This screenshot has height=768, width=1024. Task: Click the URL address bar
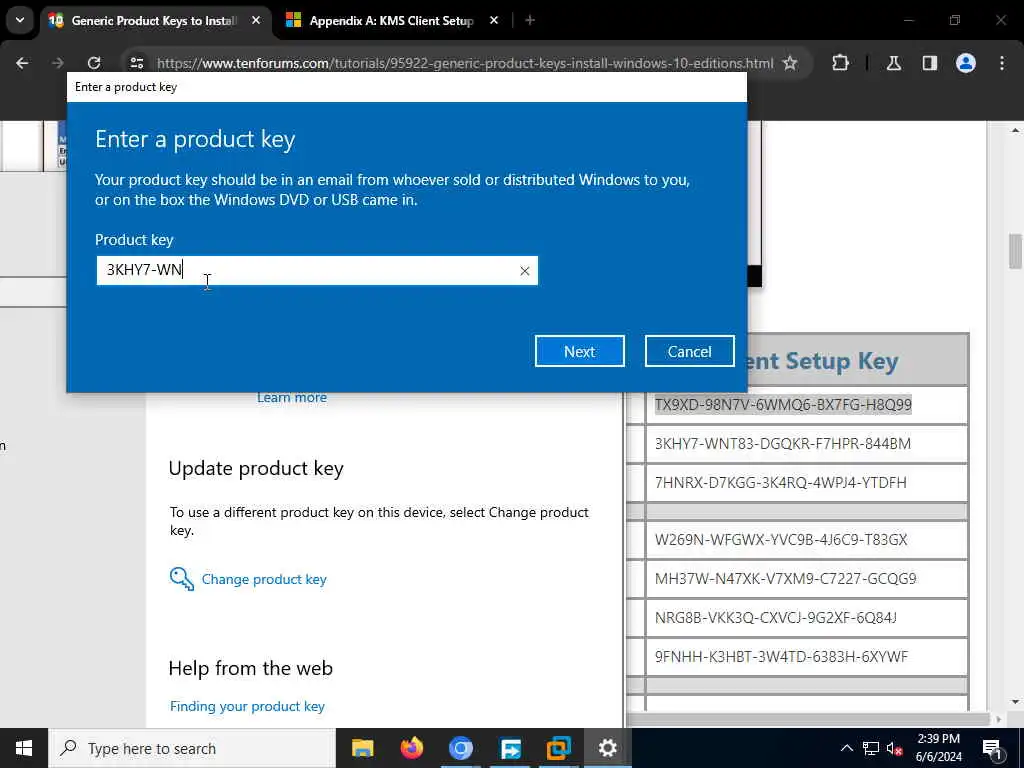click(464, 63)
